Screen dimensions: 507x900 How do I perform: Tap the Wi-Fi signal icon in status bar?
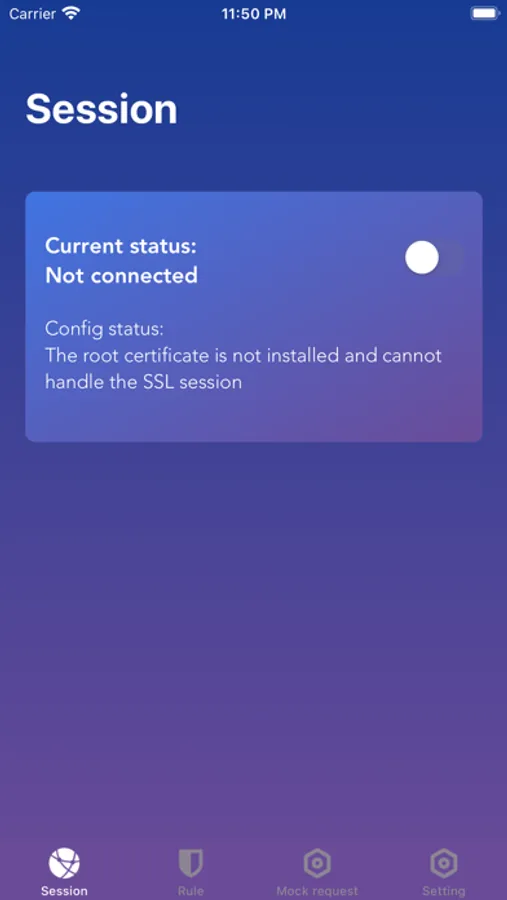point(72,14)
